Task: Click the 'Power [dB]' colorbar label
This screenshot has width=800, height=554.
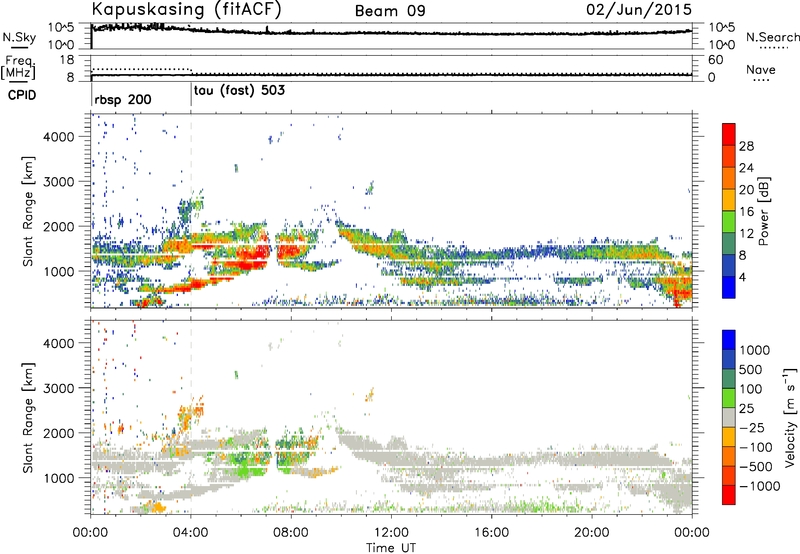Action: point(764,211)
